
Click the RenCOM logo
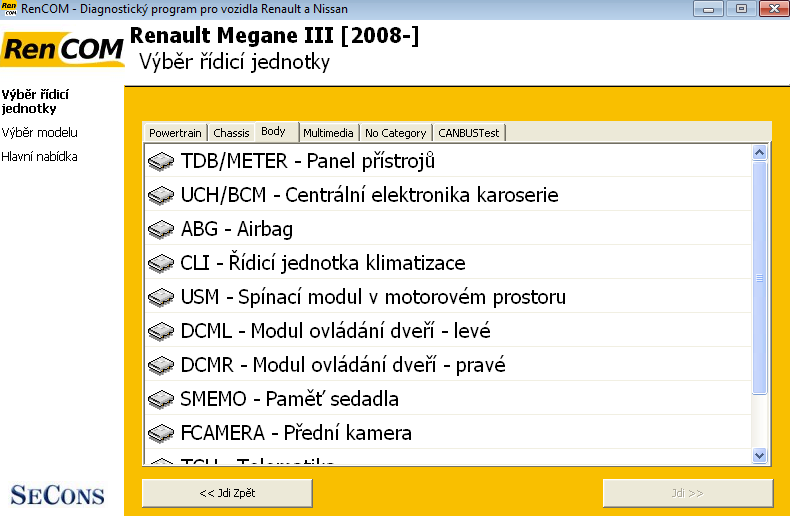[x=62, y=49]
